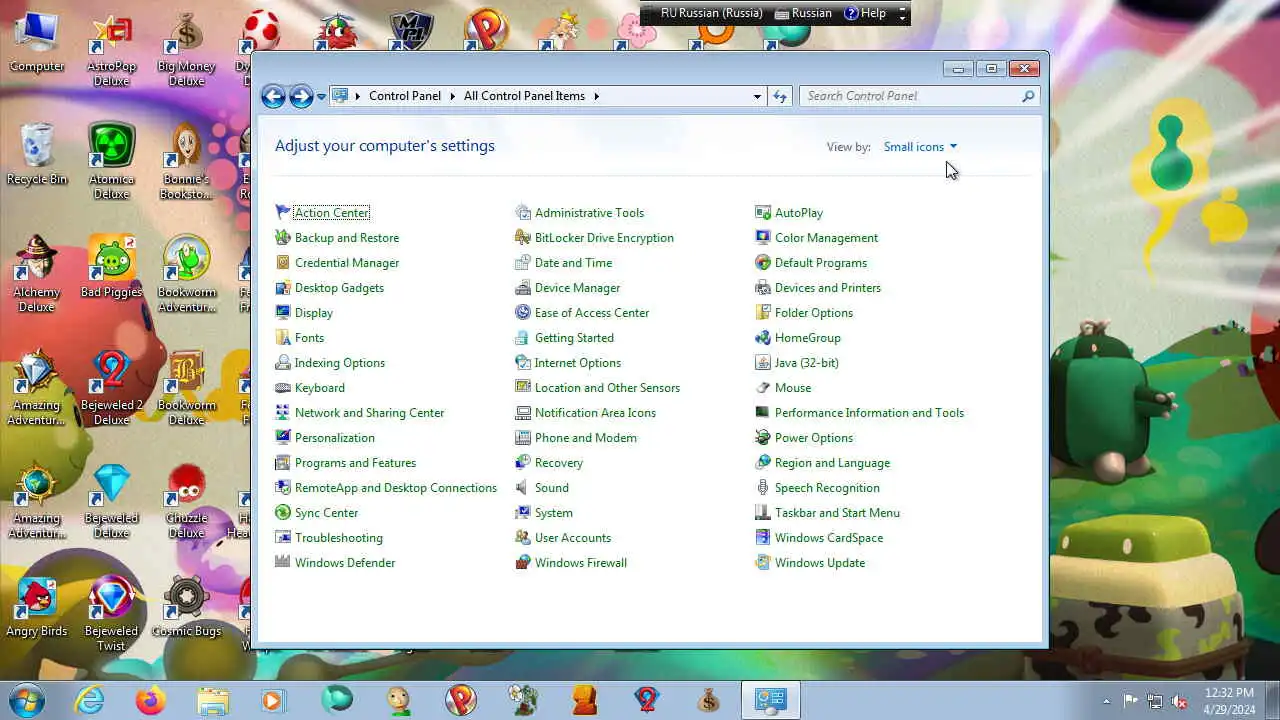Click the Search Control Panel field

(919, 96)
